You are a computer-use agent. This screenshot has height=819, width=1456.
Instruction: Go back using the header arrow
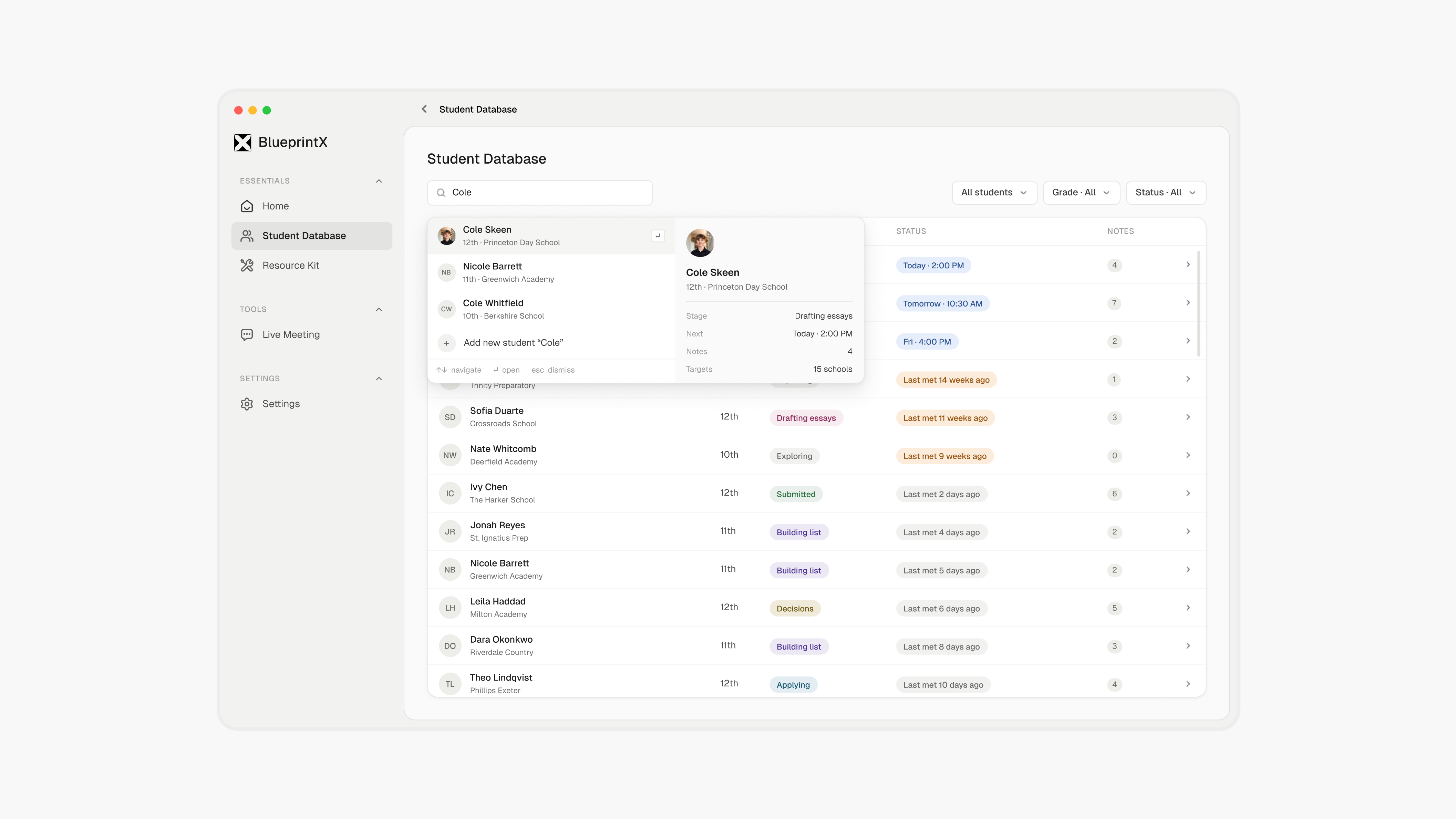pyautogui.click(x=424, y=109)
